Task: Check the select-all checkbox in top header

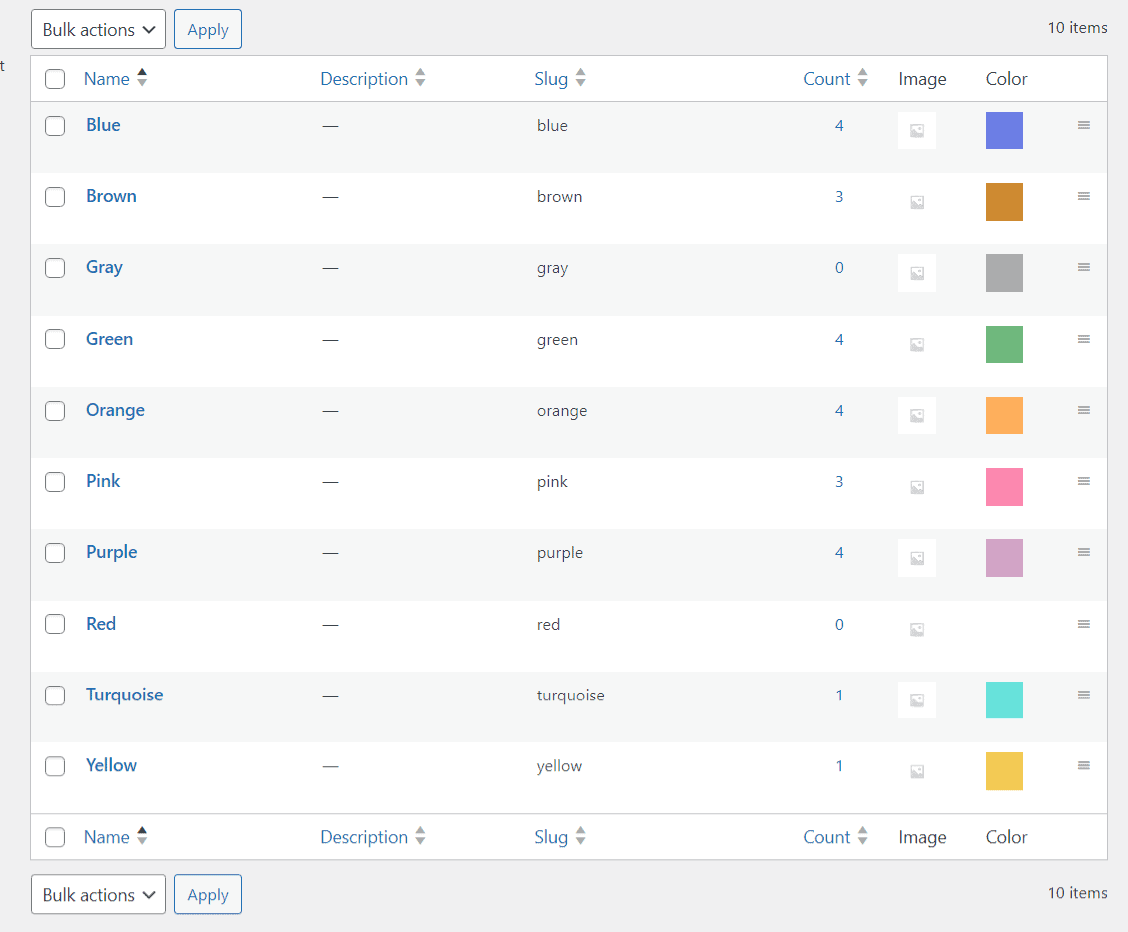Action: (x=55, y=79)
